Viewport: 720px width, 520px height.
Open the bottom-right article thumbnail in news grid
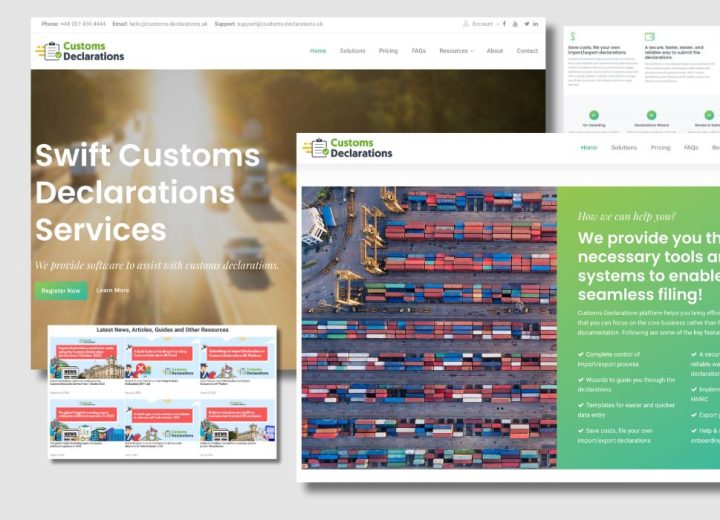(x=237, y=421)
